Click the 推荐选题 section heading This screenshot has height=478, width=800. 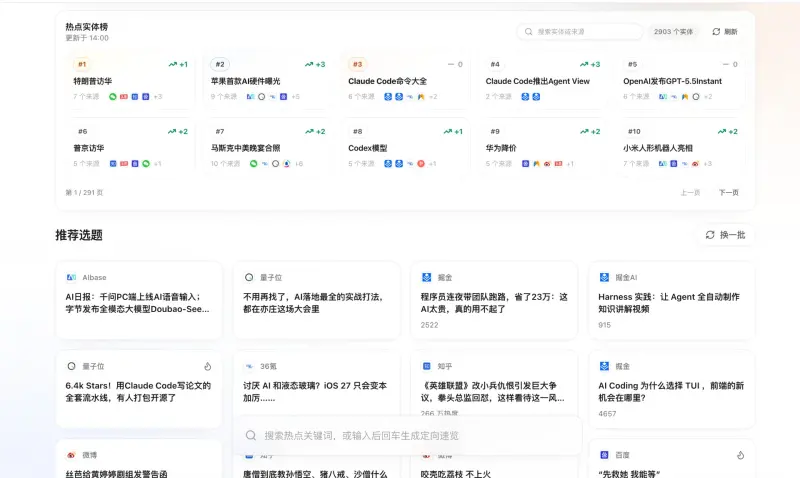(79, 235)
